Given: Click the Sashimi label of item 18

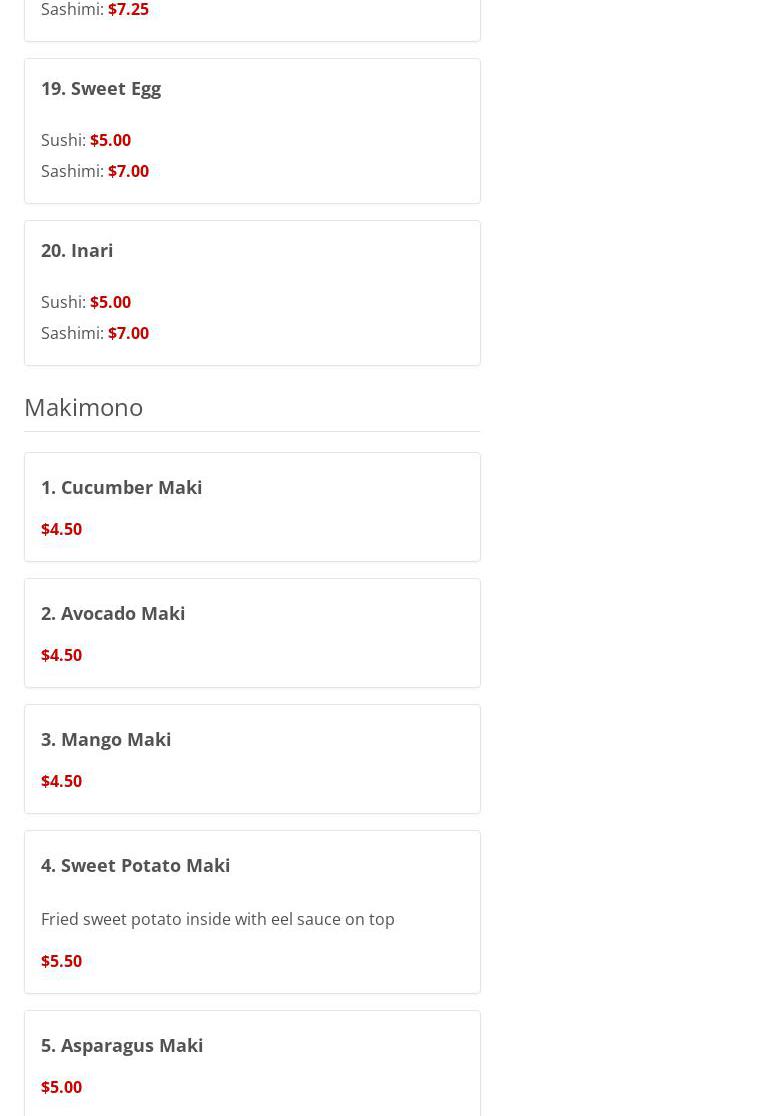Looking at the screenshot, I should pos(73,9).
